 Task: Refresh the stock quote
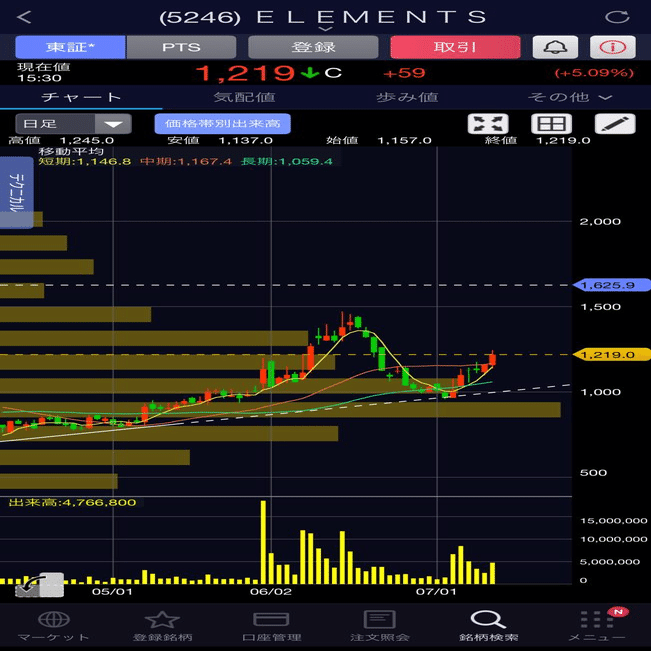pos(617,17)
